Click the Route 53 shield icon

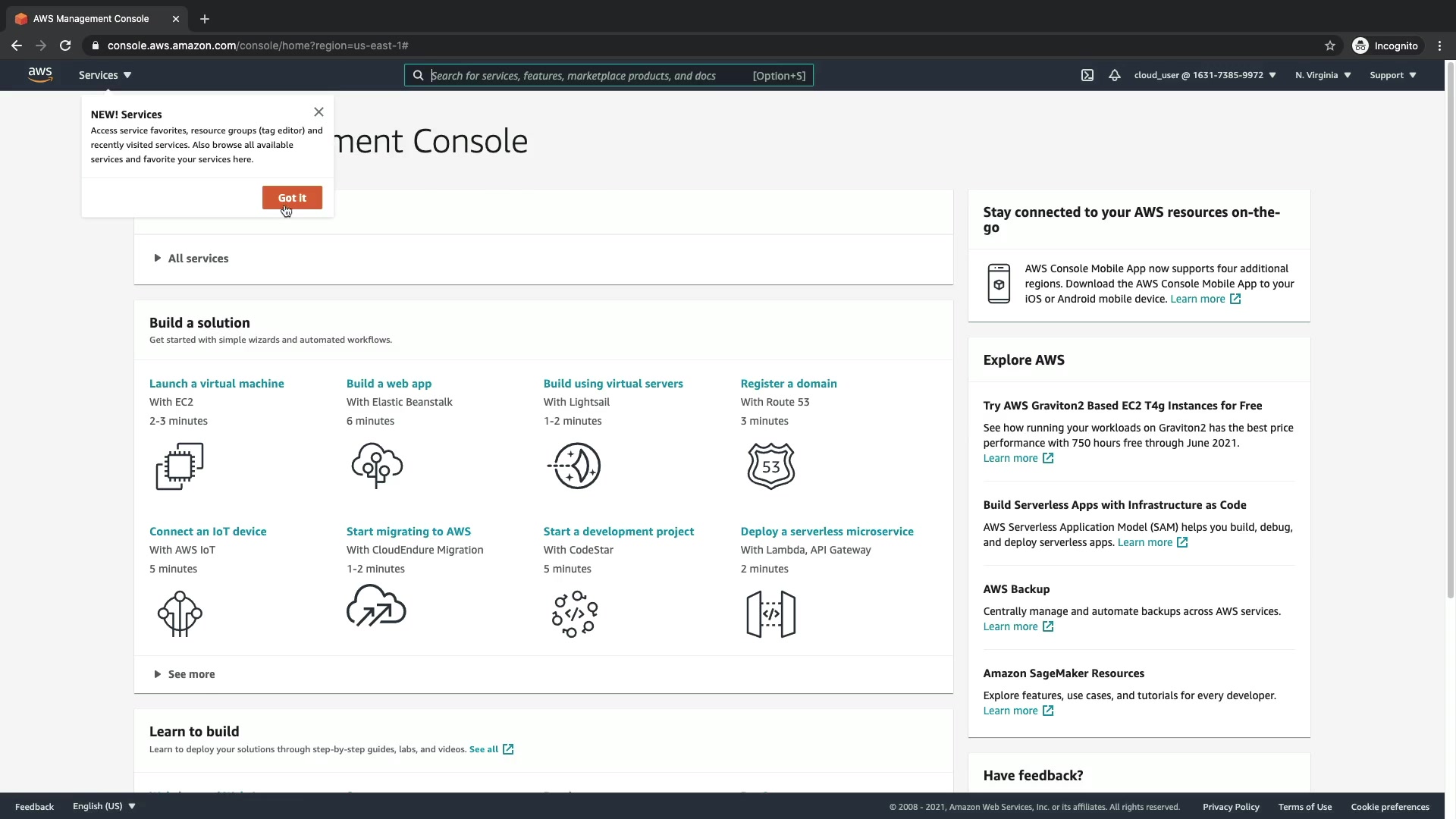pos(770,466)
